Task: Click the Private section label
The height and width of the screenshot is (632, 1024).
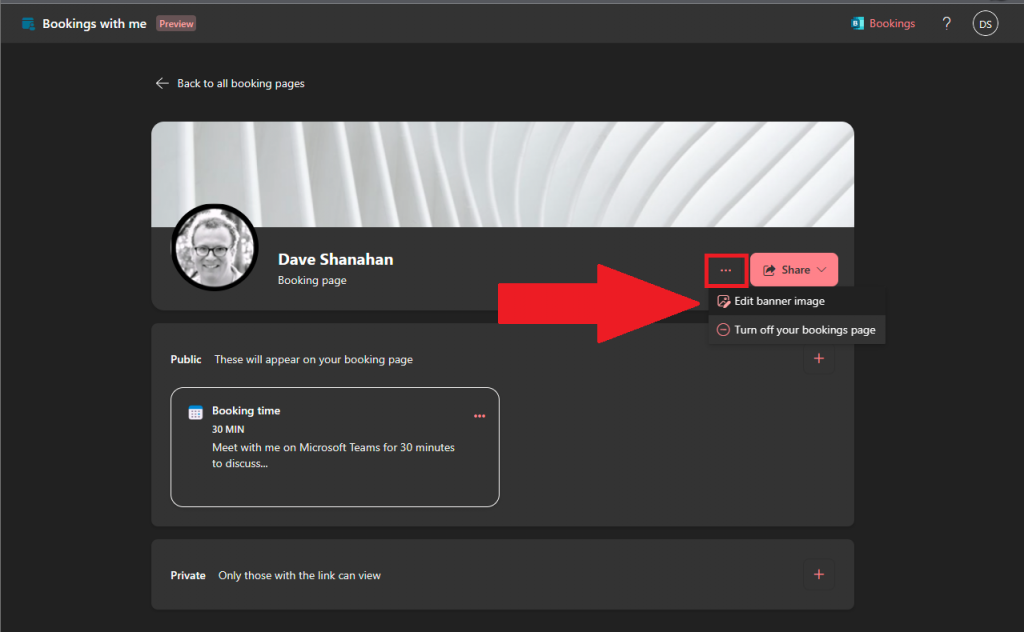Action: [x=188, y=575]
